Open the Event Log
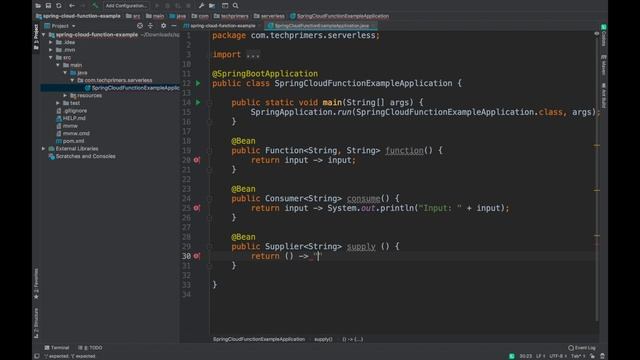 point(582,348)
